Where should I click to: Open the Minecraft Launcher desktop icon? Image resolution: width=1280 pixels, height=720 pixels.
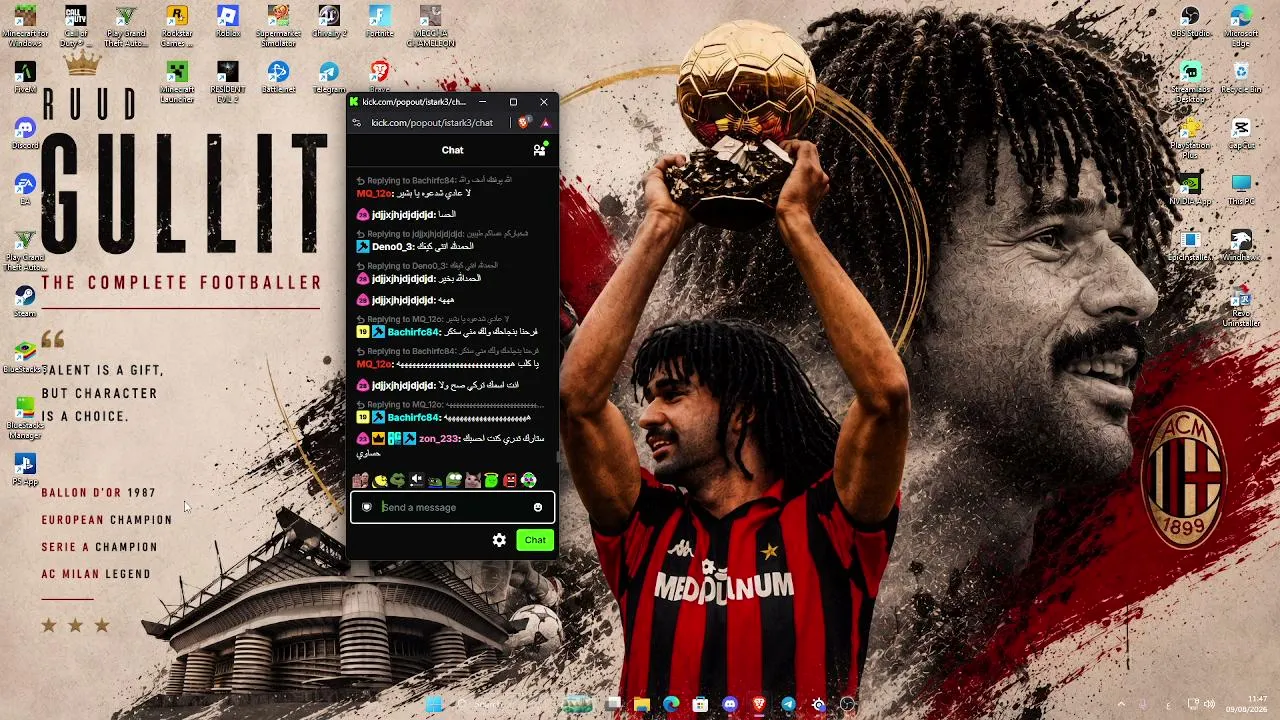(x=177, y=81)
